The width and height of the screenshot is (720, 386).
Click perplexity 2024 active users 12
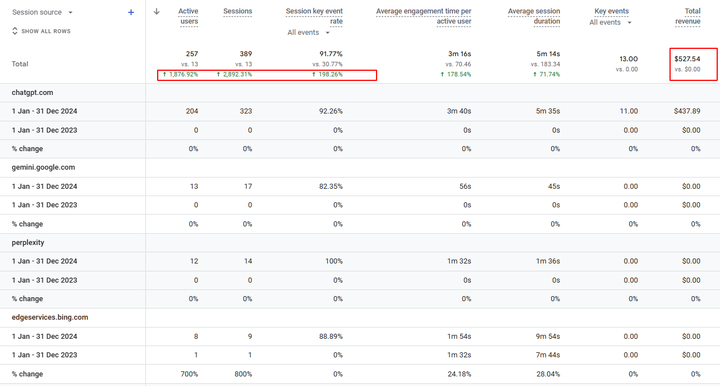[x=194, y=261]
